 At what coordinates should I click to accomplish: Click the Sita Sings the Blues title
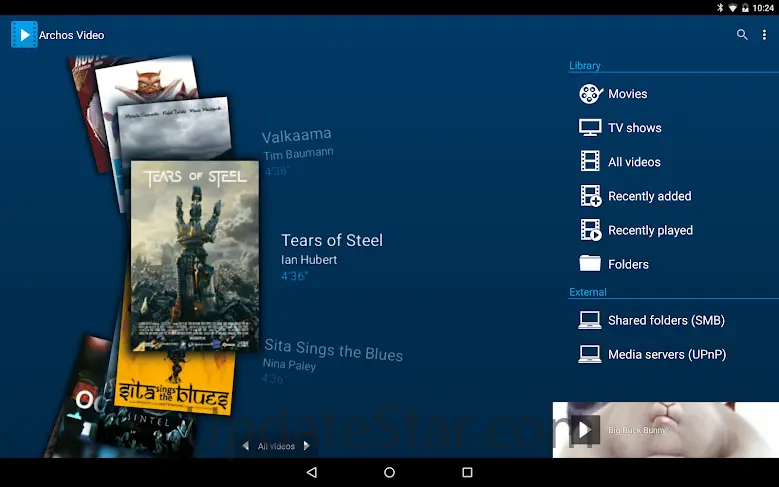pyautogui.click(x=333, y=349)
